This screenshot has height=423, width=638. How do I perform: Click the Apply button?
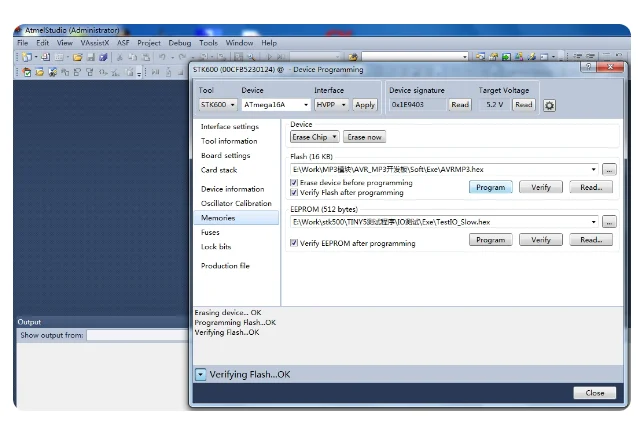[x=365, y=105]
